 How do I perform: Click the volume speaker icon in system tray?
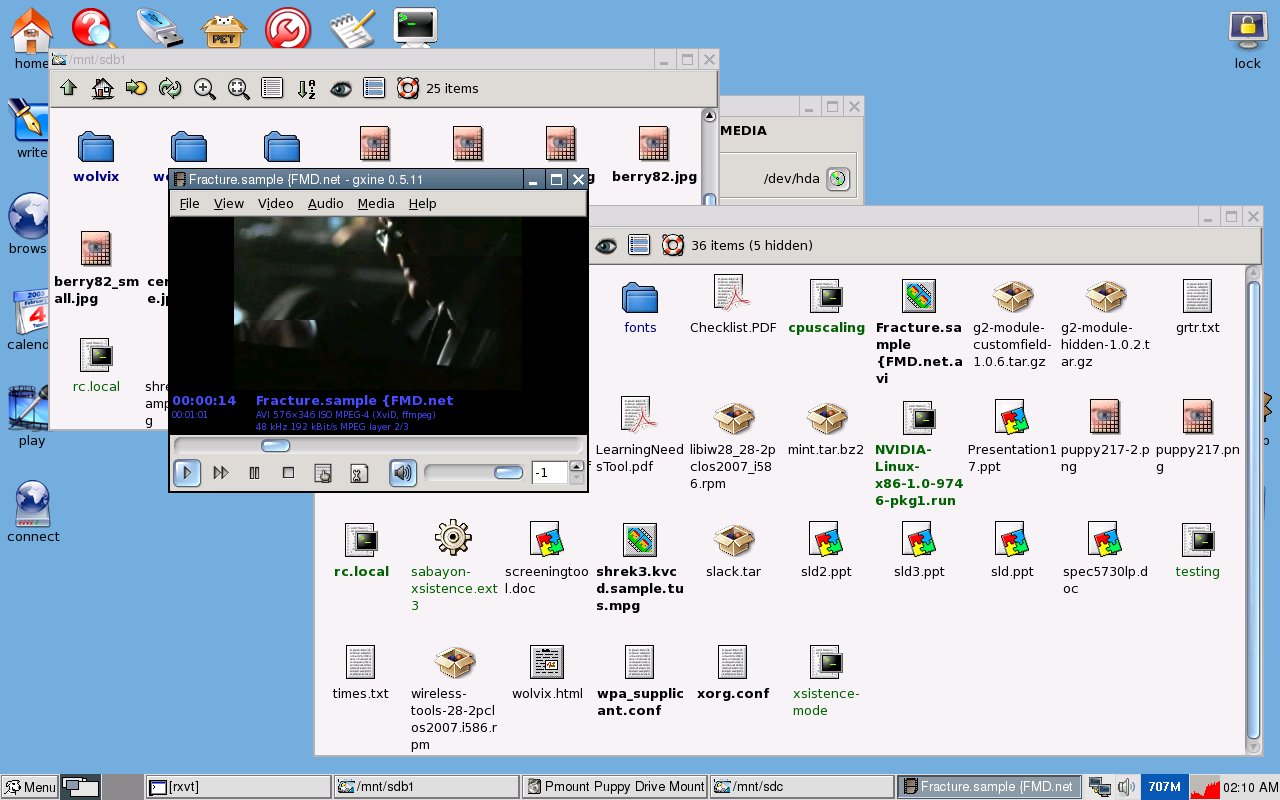pos(1126,787)
